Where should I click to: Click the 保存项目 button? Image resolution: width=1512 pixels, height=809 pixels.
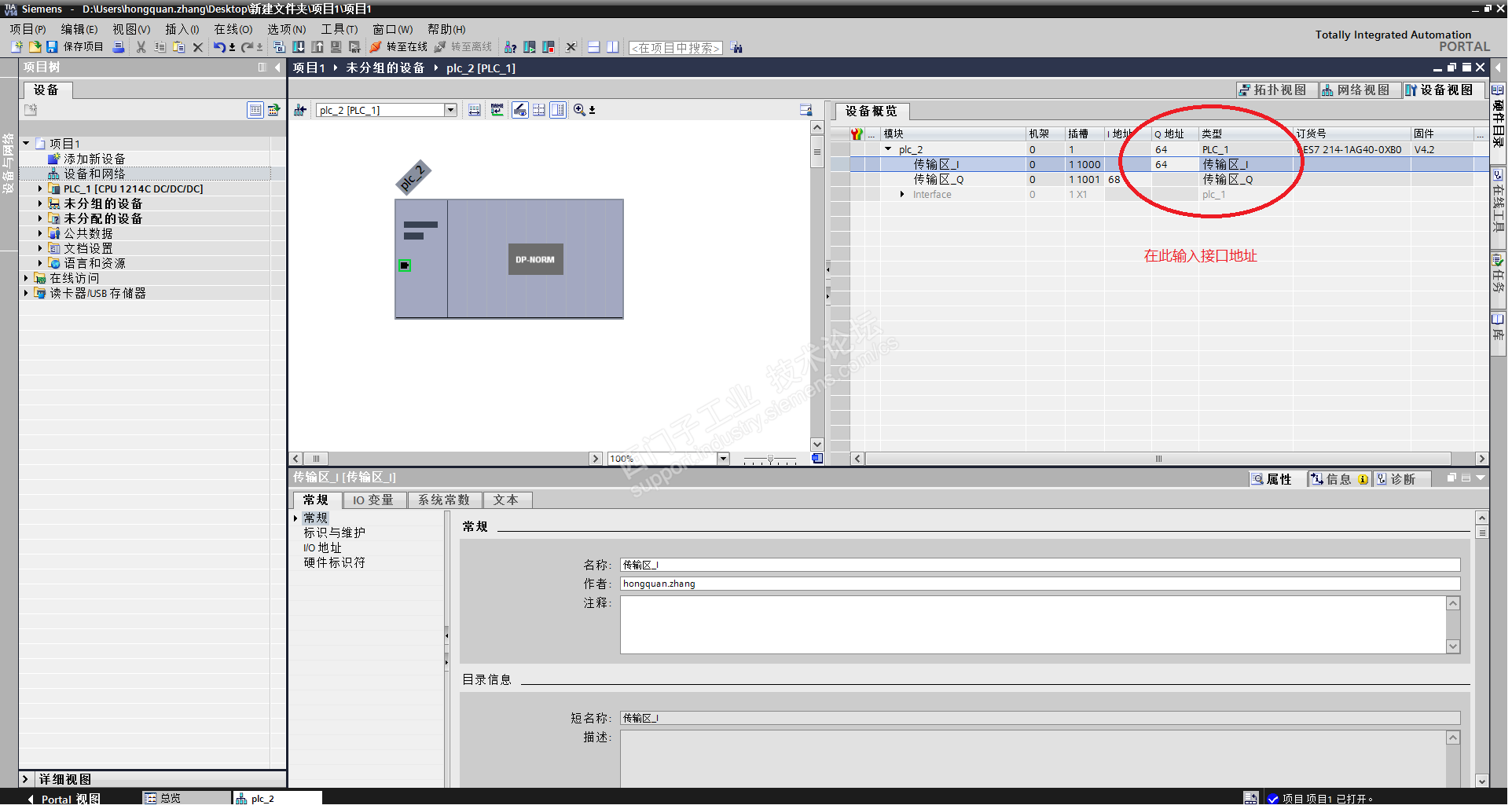[75, 47]
